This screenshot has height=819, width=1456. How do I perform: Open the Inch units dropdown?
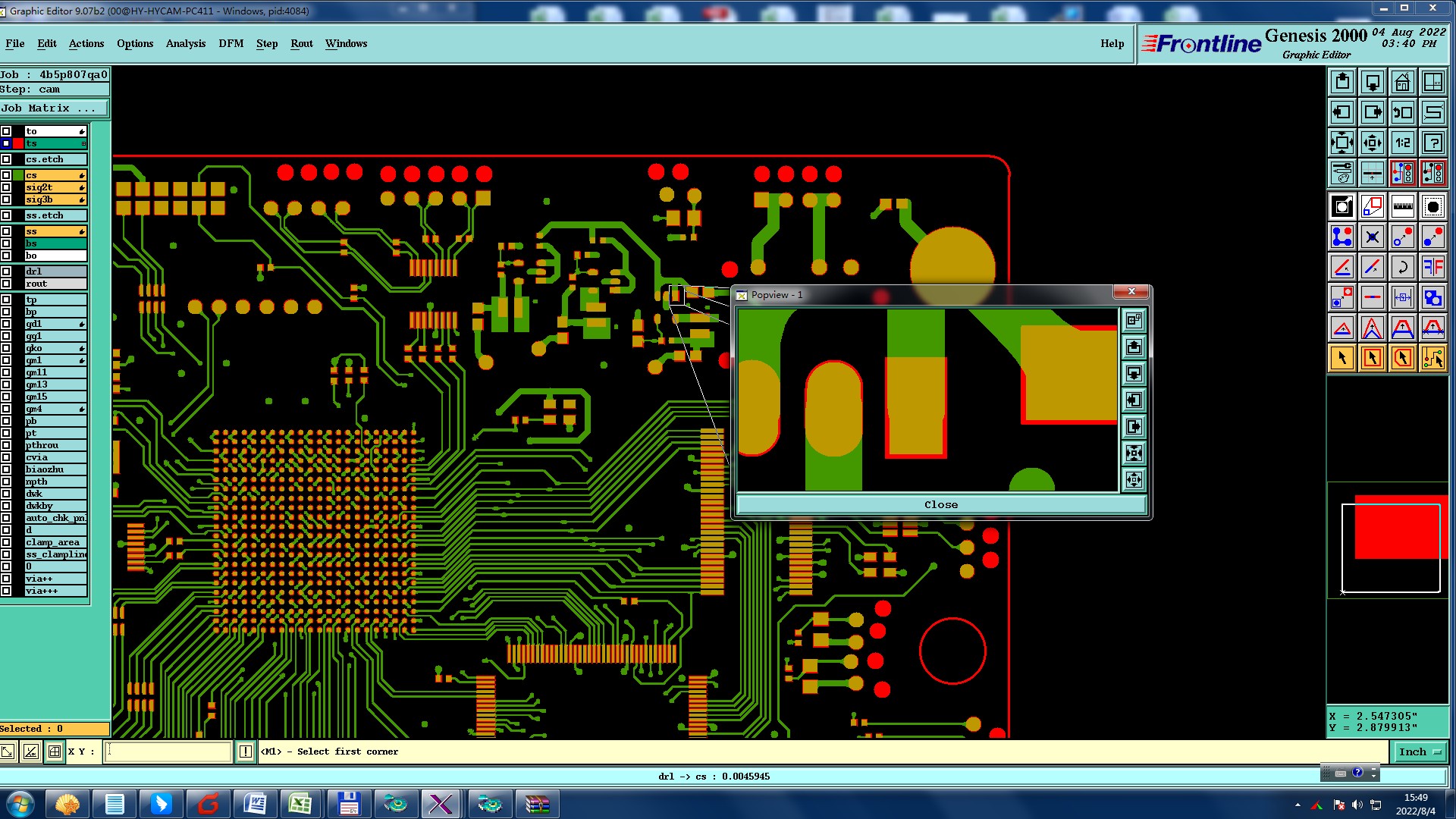[x=1419, y=752]
